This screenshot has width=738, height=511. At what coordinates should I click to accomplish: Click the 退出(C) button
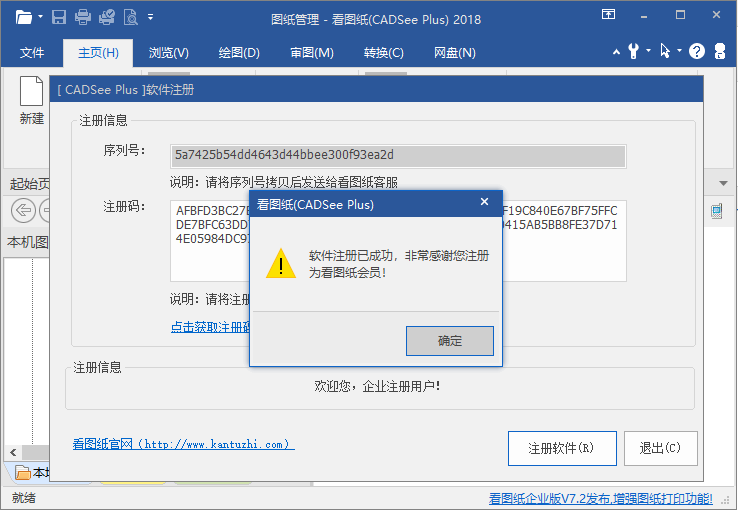(x=660, y=448)
